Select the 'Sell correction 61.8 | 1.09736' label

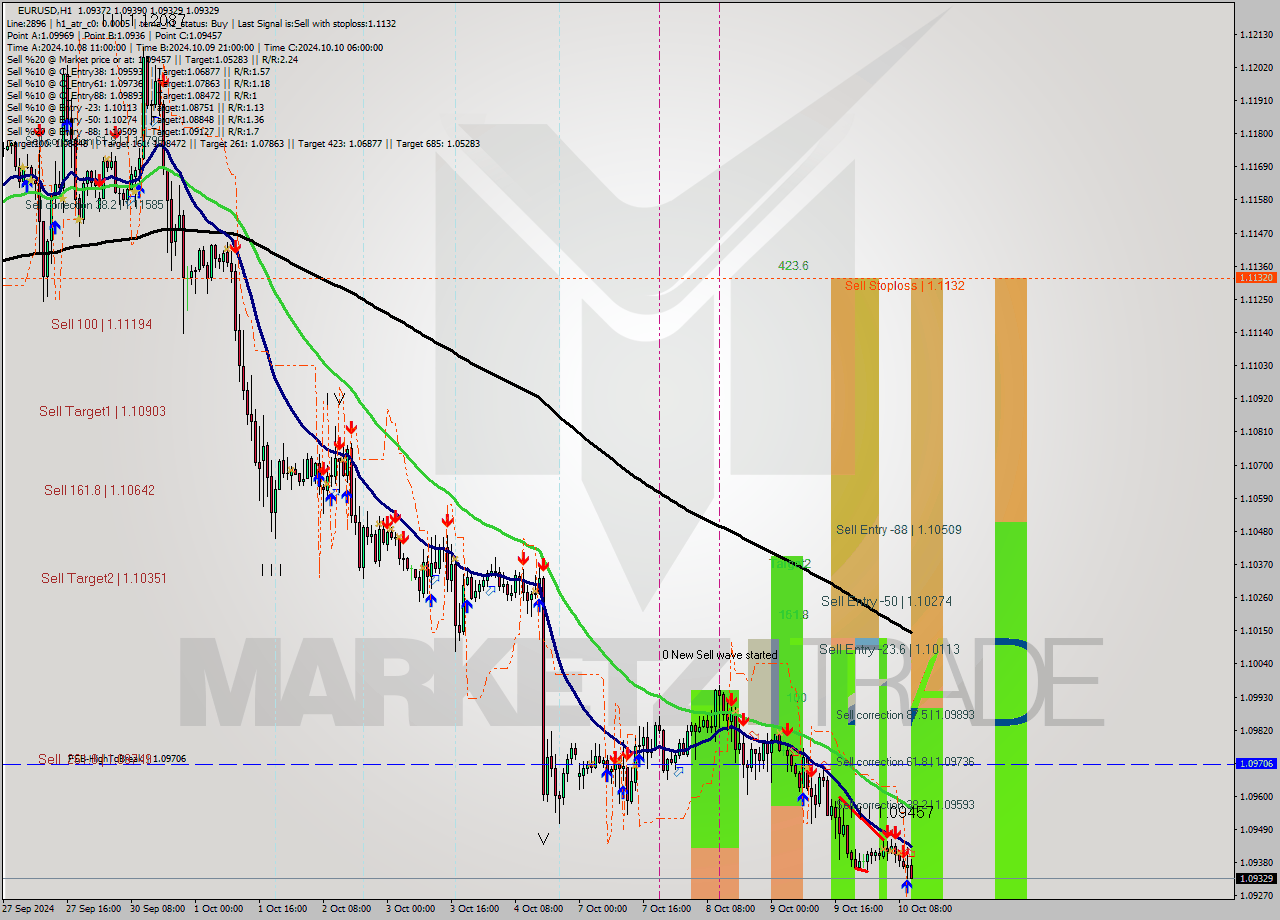(x=905, y=762)
